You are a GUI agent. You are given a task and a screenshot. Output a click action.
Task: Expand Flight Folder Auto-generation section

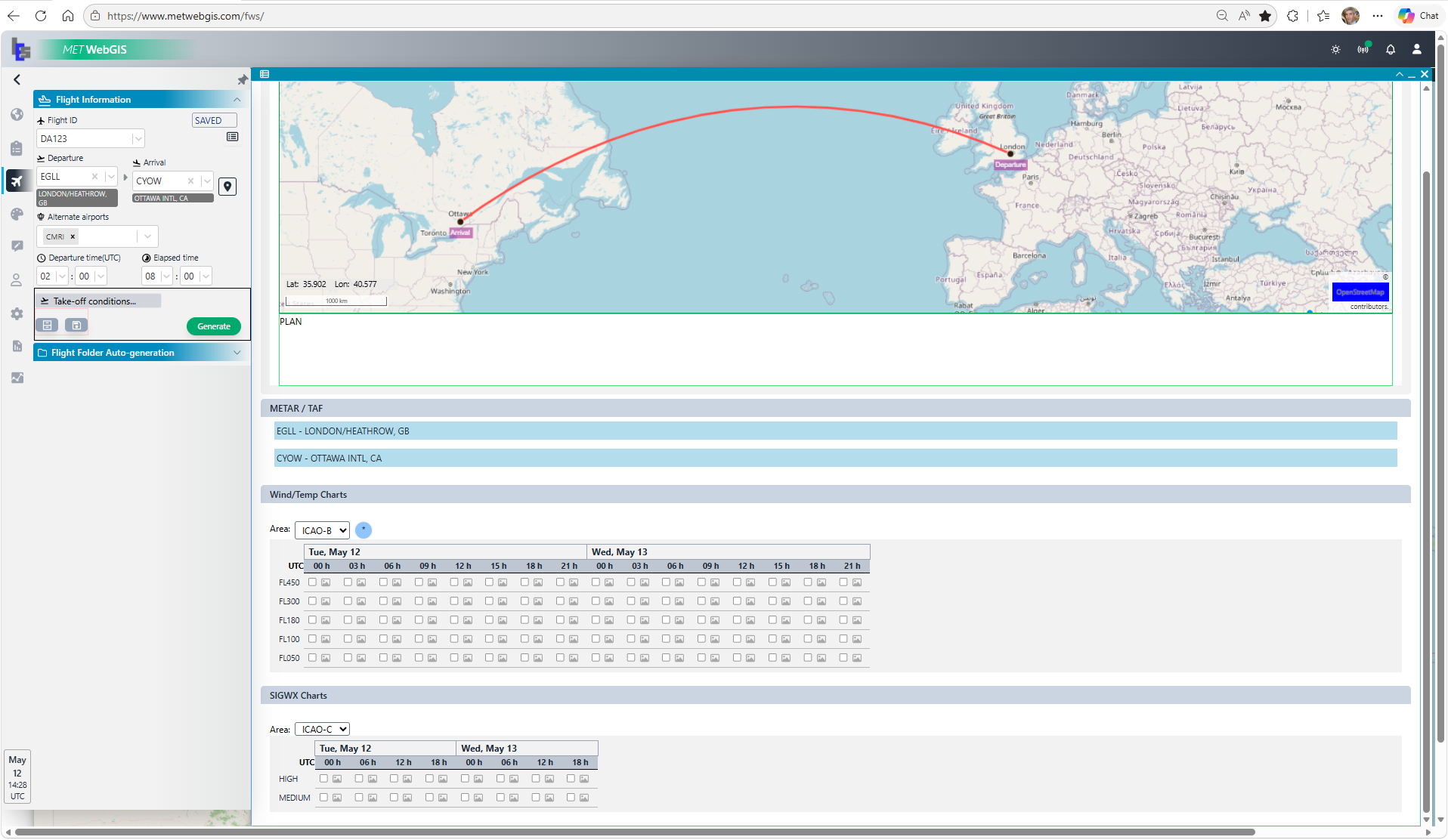(237, 353)
